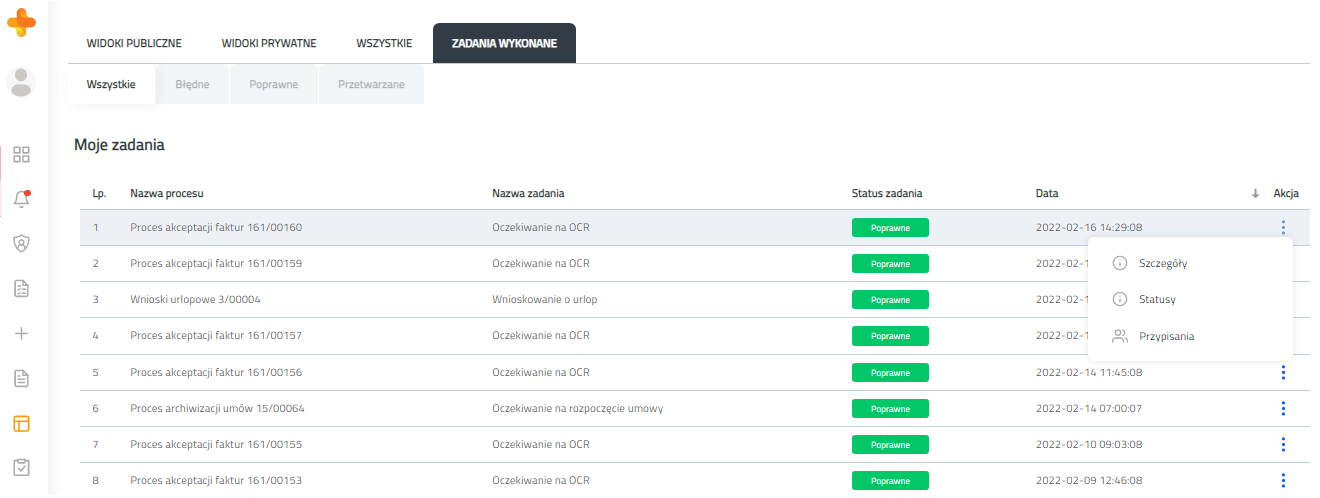Open the user avatar profile
Viewport: 1320px width, 498px height.
pyautogui.click(x=21, y=82)
